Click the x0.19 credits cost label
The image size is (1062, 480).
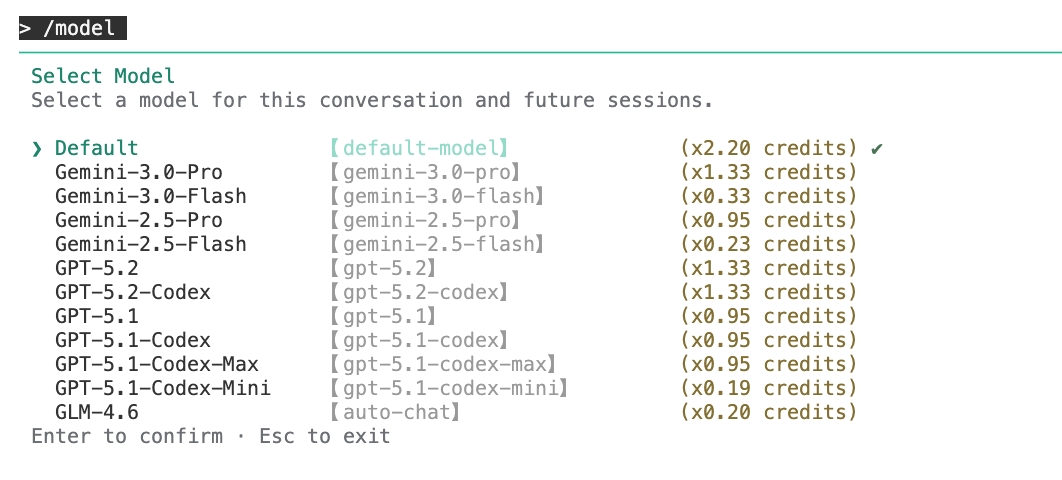769,388
